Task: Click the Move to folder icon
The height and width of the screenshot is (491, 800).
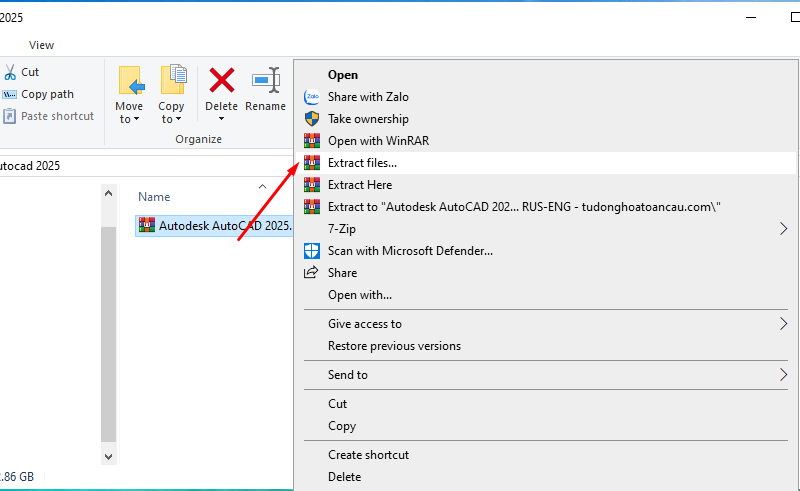Action: point(131,80)
